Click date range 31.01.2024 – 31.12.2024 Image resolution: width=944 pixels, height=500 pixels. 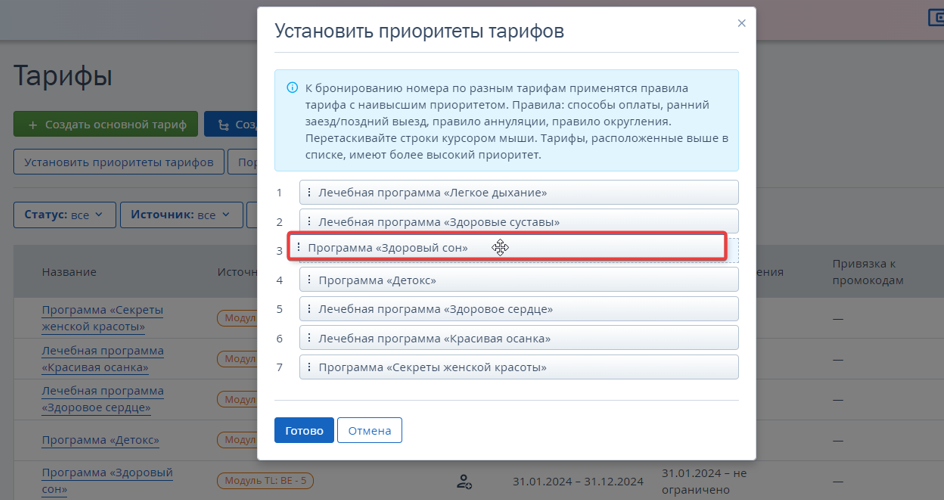(578, 481)
